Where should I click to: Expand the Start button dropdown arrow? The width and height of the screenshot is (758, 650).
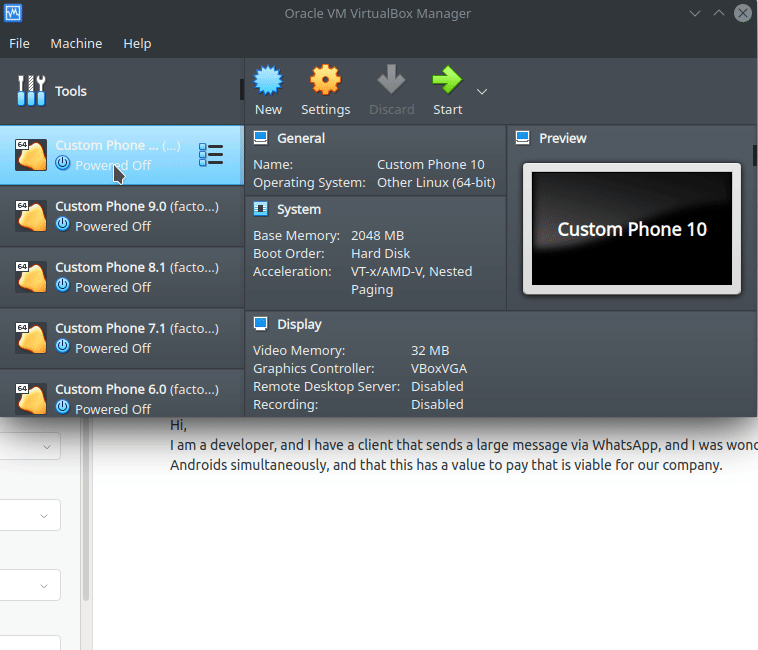481,91
